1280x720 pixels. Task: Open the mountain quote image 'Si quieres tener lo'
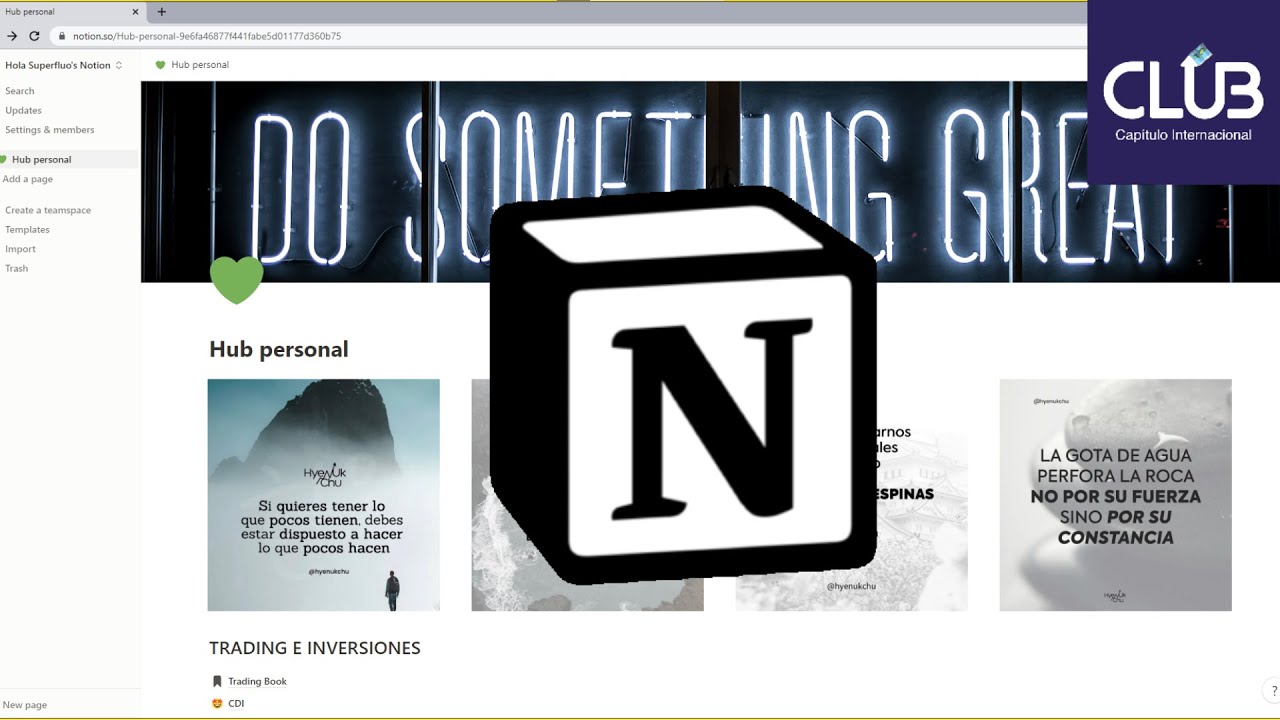tap(323, 495)
